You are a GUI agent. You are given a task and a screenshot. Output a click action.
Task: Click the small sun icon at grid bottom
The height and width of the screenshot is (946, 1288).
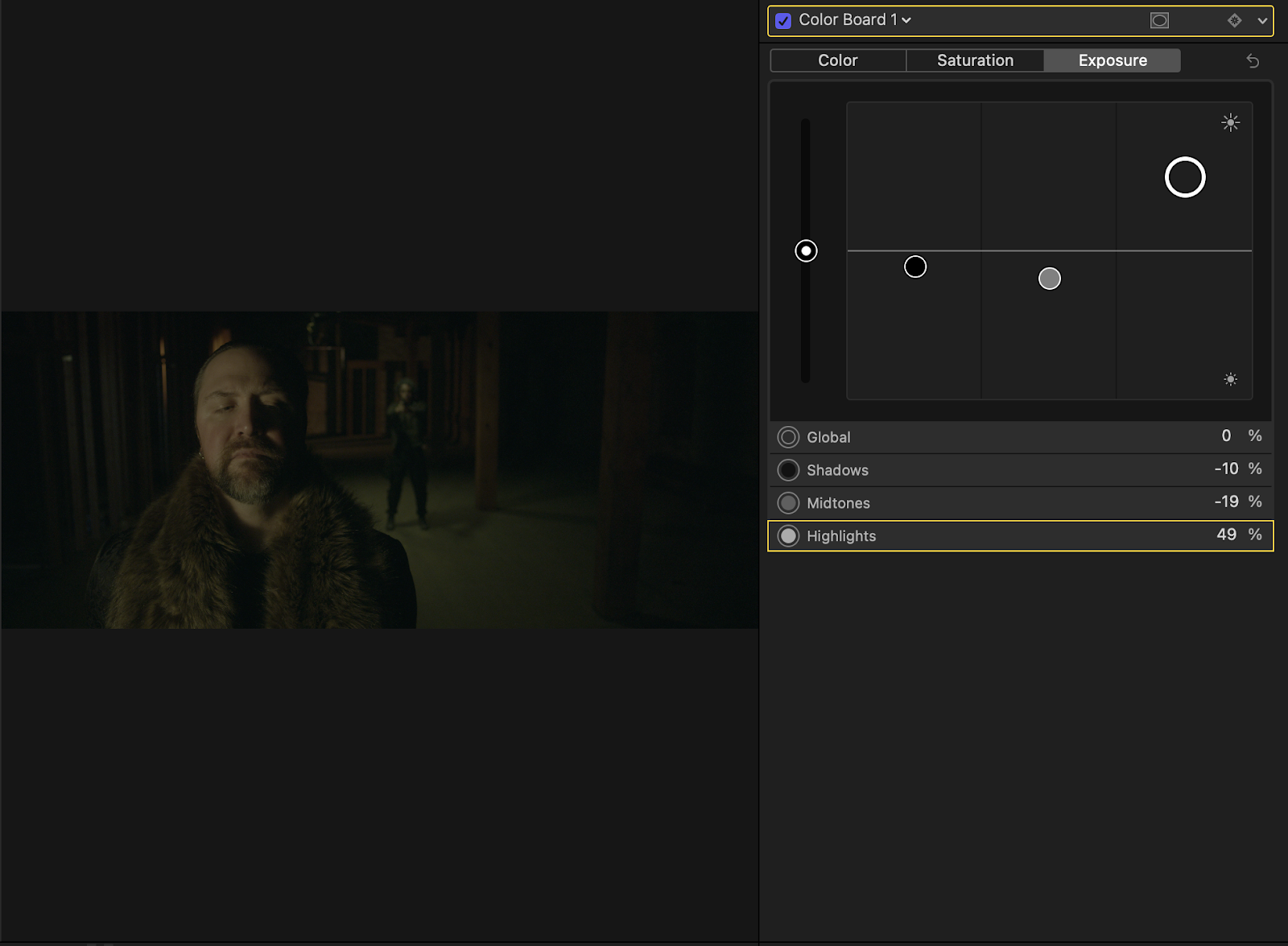click(x=1230, y=379)
